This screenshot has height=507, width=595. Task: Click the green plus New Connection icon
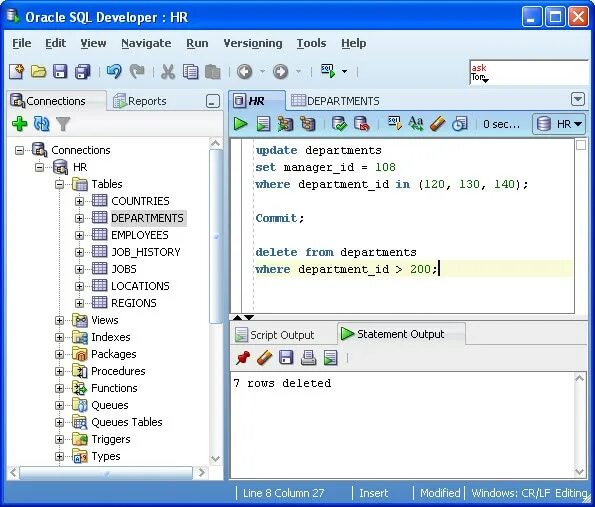pyautogui.click(x=19, y=124)
